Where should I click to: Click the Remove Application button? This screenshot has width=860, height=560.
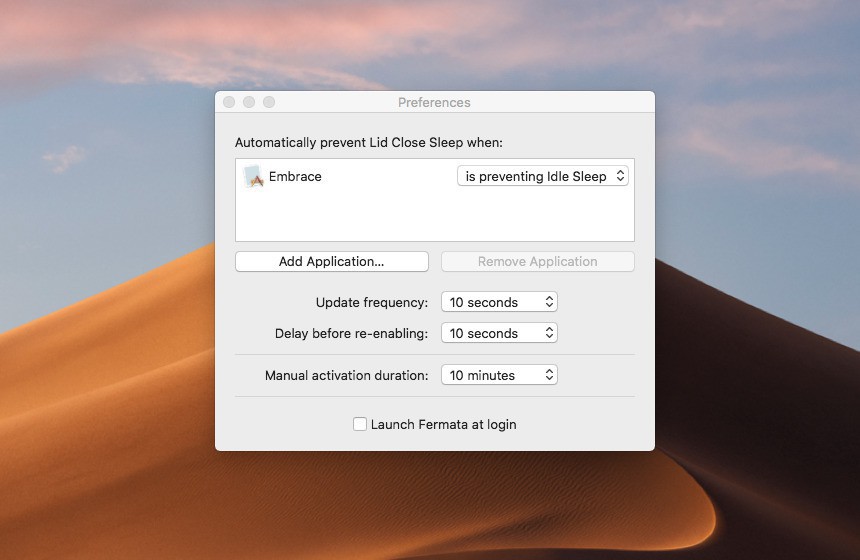pyautogui.click(x=538, y=262)
